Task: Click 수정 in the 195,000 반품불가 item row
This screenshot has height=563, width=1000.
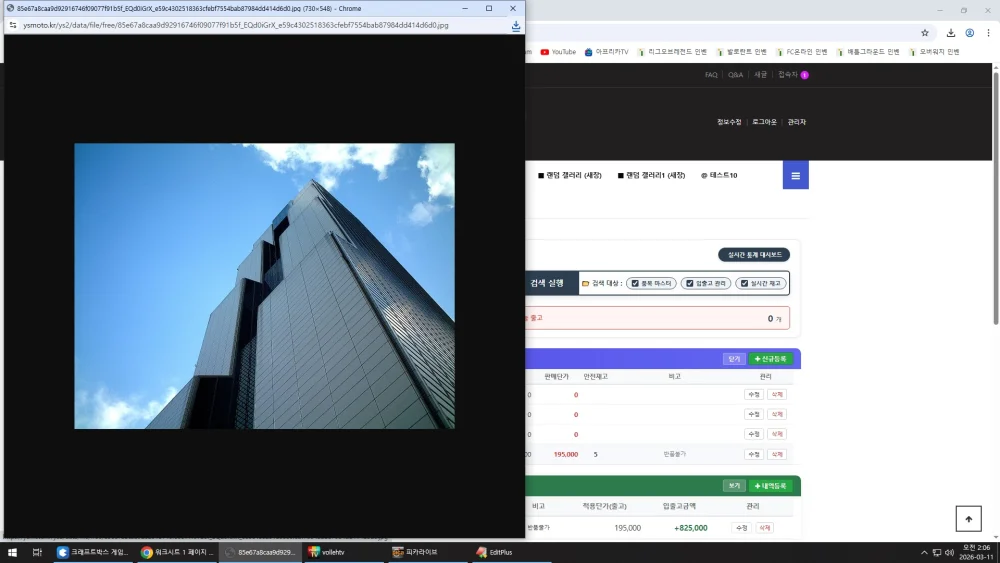Action: pos(754,455)
